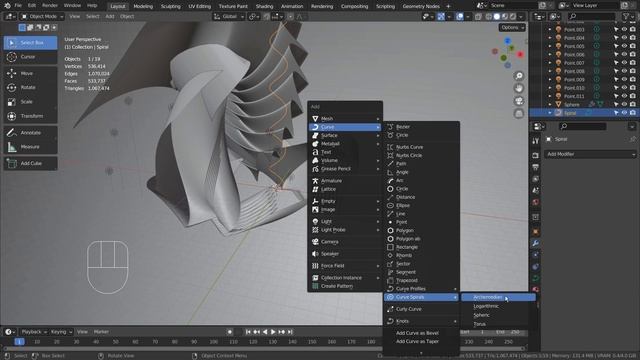Open viewport Options dropdown
The width and height of the screenshot is (640, 360).
pyautogui.click(x=512, y=27)
